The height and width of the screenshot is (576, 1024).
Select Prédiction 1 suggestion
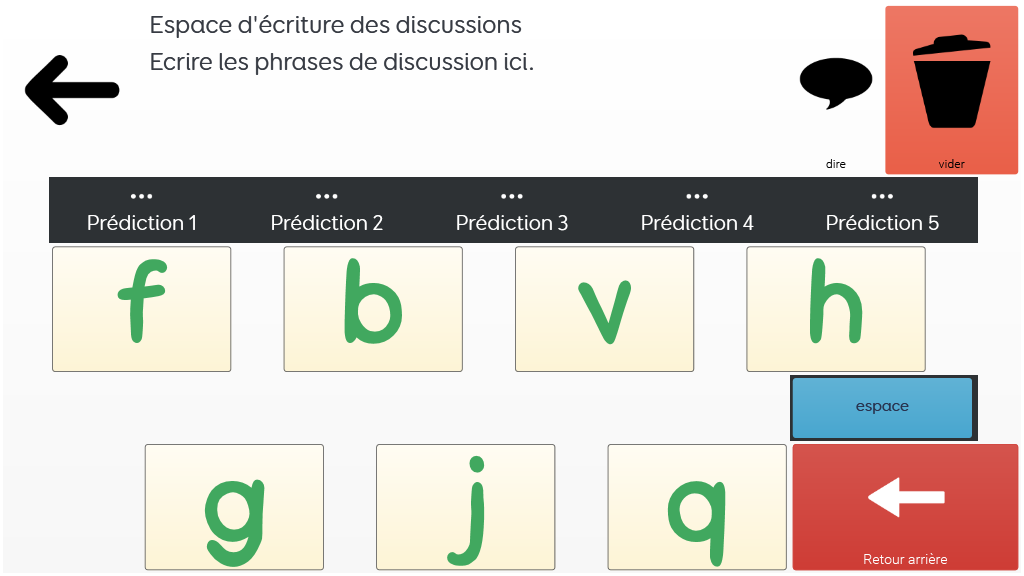[142, 222]
